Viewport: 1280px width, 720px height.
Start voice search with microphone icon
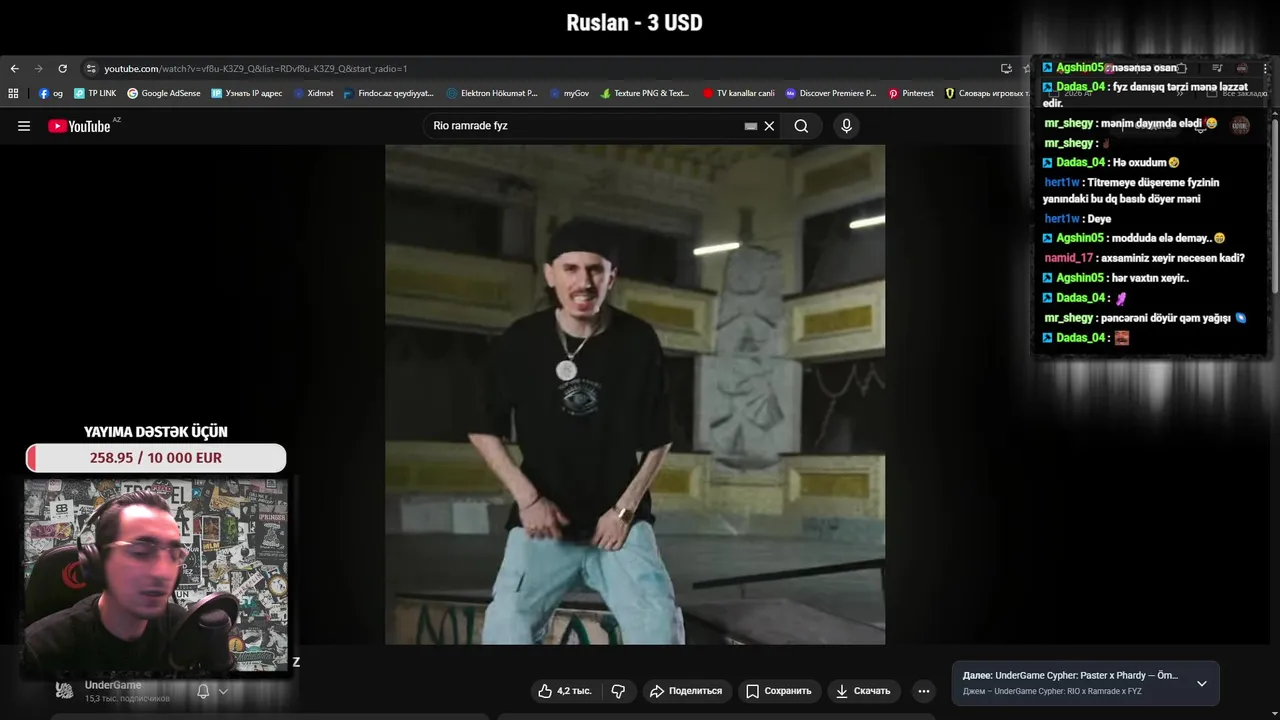846,126
